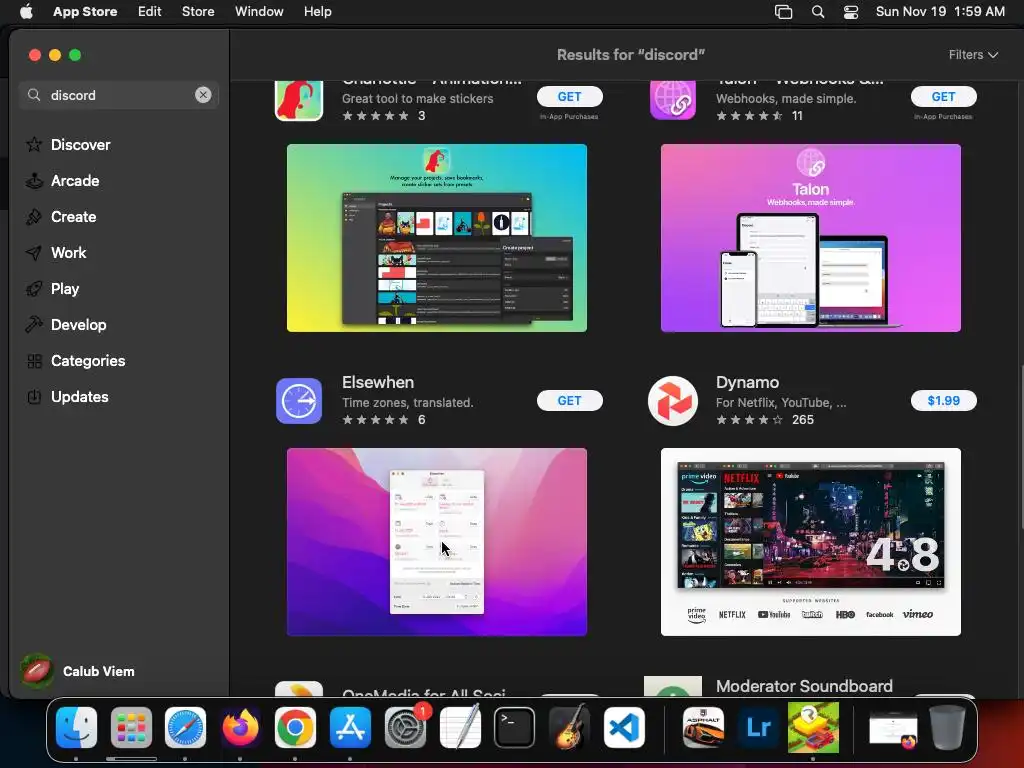Clear the discord search text
1024x768 pixels.
(203, 95)
